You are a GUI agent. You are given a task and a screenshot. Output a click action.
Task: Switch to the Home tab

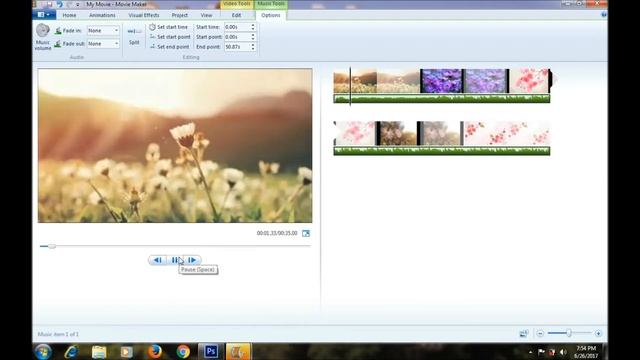click(69, 15)
